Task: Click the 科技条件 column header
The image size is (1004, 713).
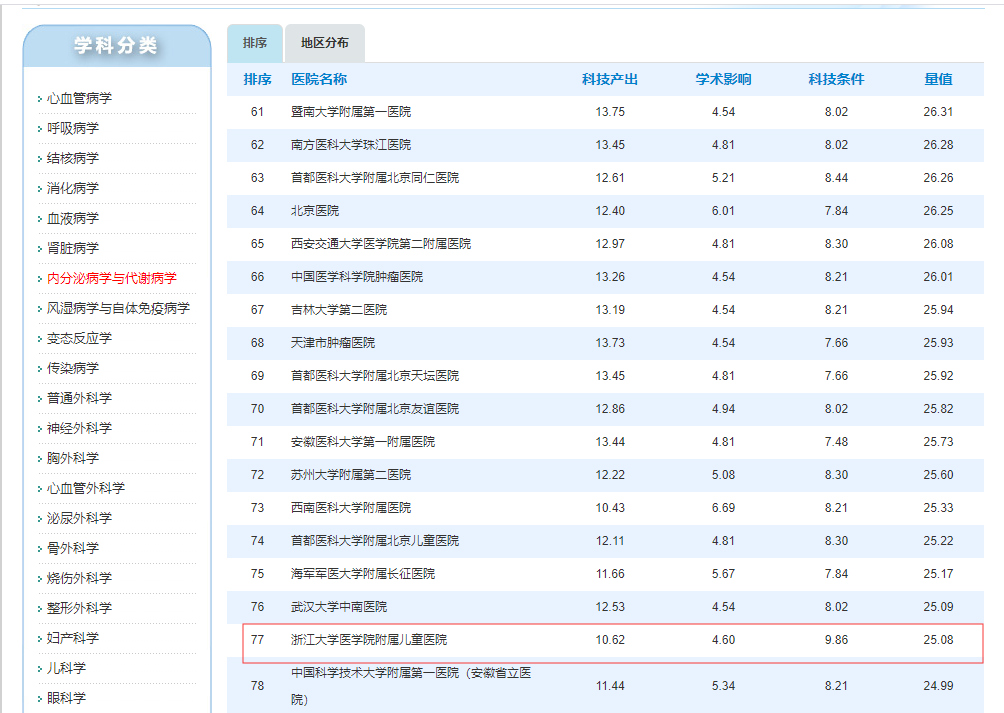Action: (836, 79)
